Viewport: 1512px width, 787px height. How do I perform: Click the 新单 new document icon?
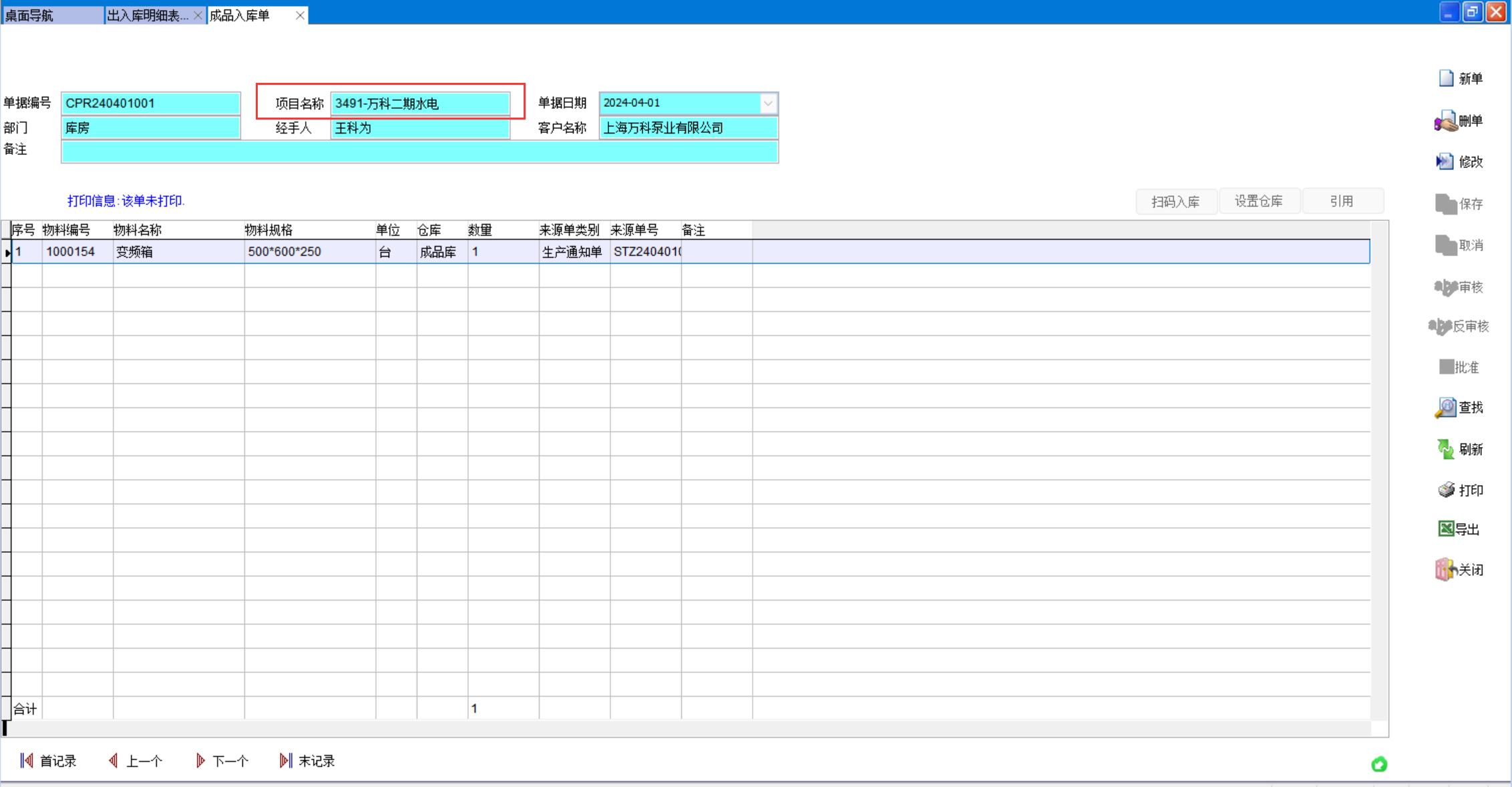[x=1446, y=79]
